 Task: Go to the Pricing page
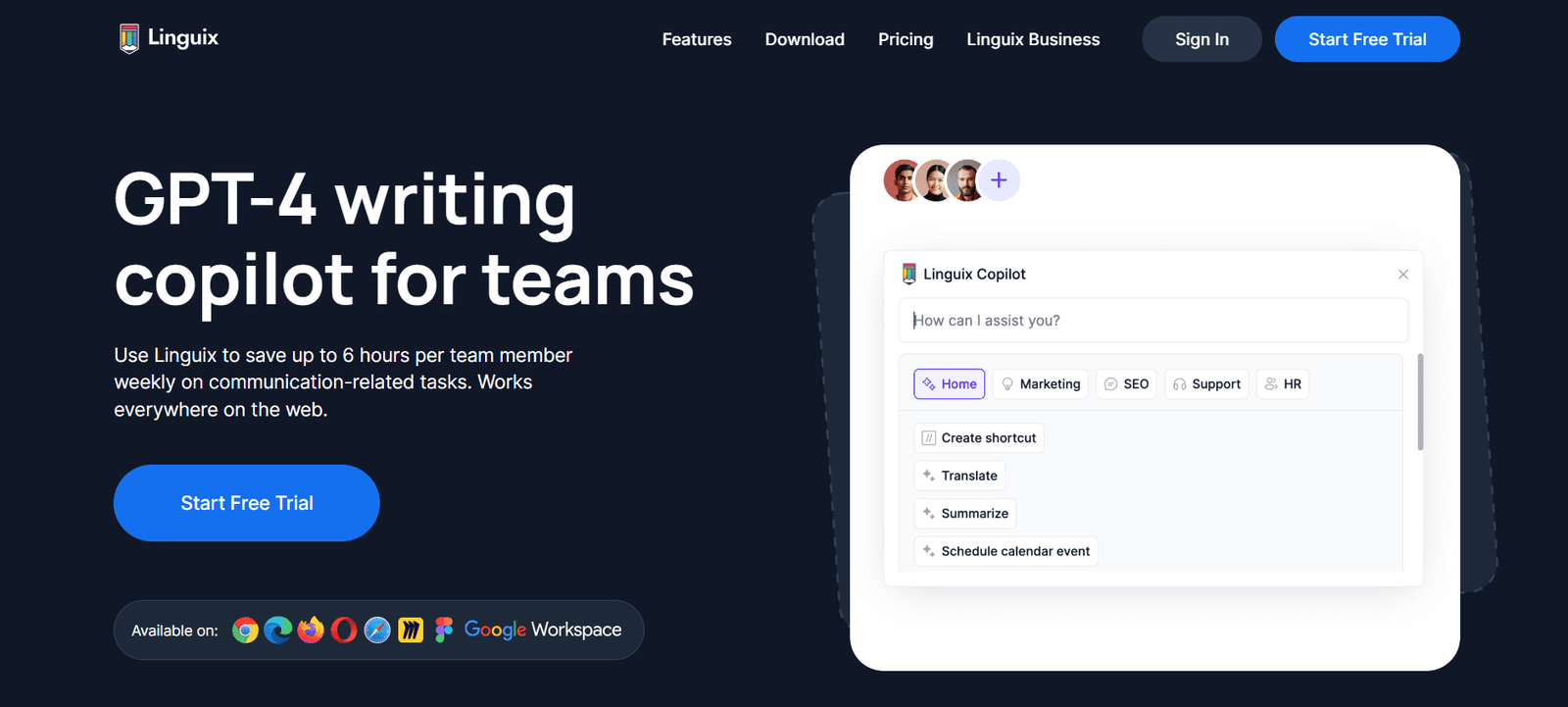pos(906,39)
